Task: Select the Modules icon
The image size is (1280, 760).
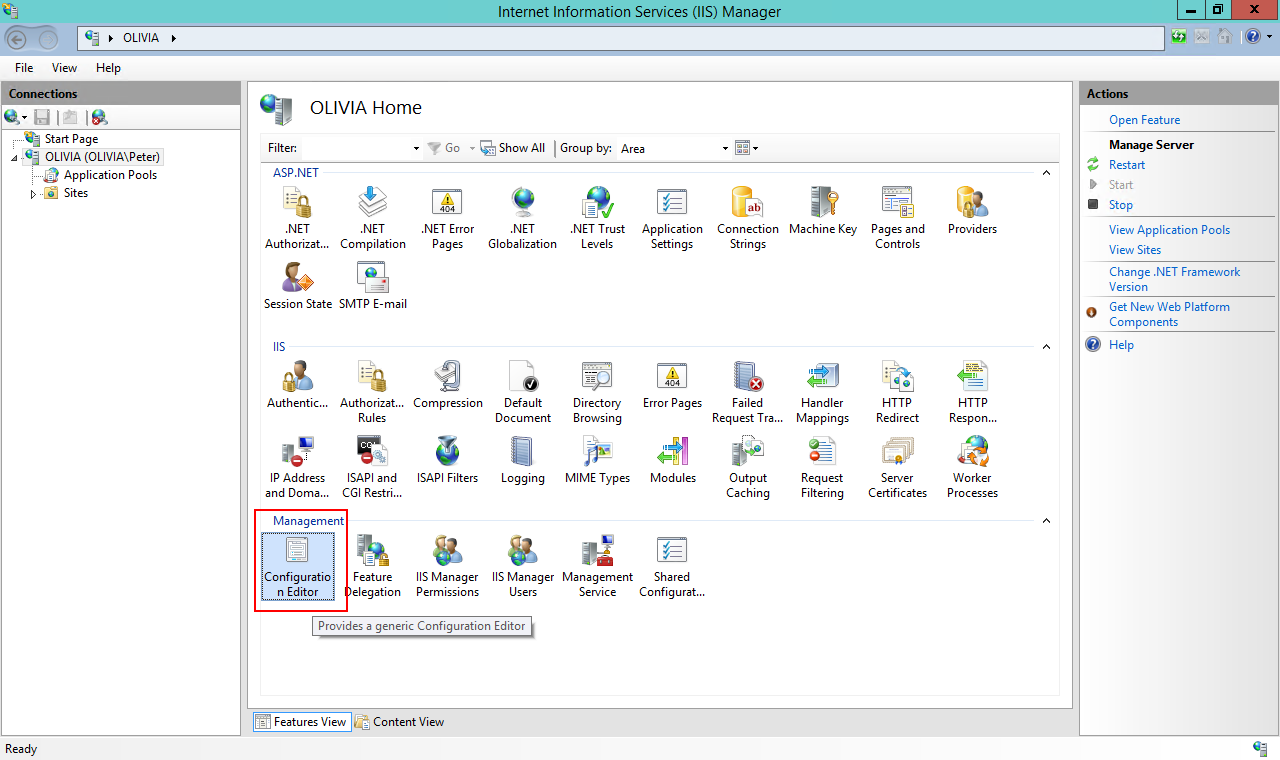Action: click(672, 460)
